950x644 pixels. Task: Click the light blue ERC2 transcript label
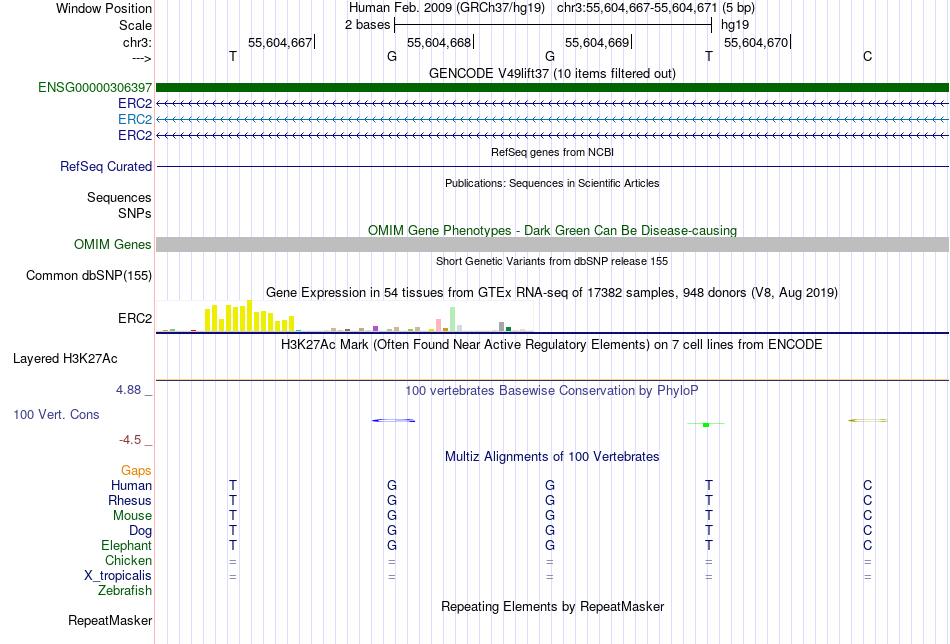(135, 119)
